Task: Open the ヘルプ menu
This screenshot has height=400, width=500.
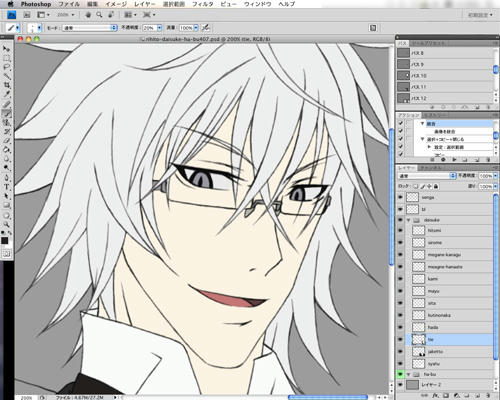Action: 287,4
